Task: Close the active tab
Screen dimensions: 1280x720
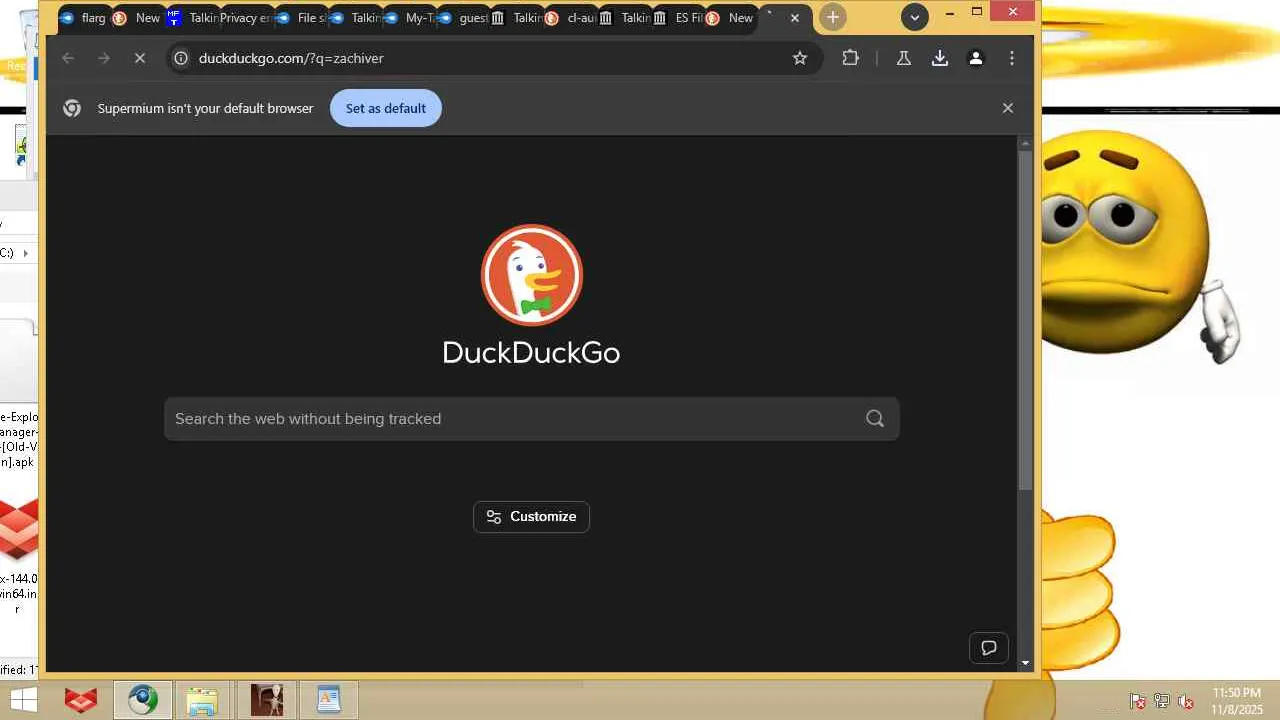Action: point(795,18)
